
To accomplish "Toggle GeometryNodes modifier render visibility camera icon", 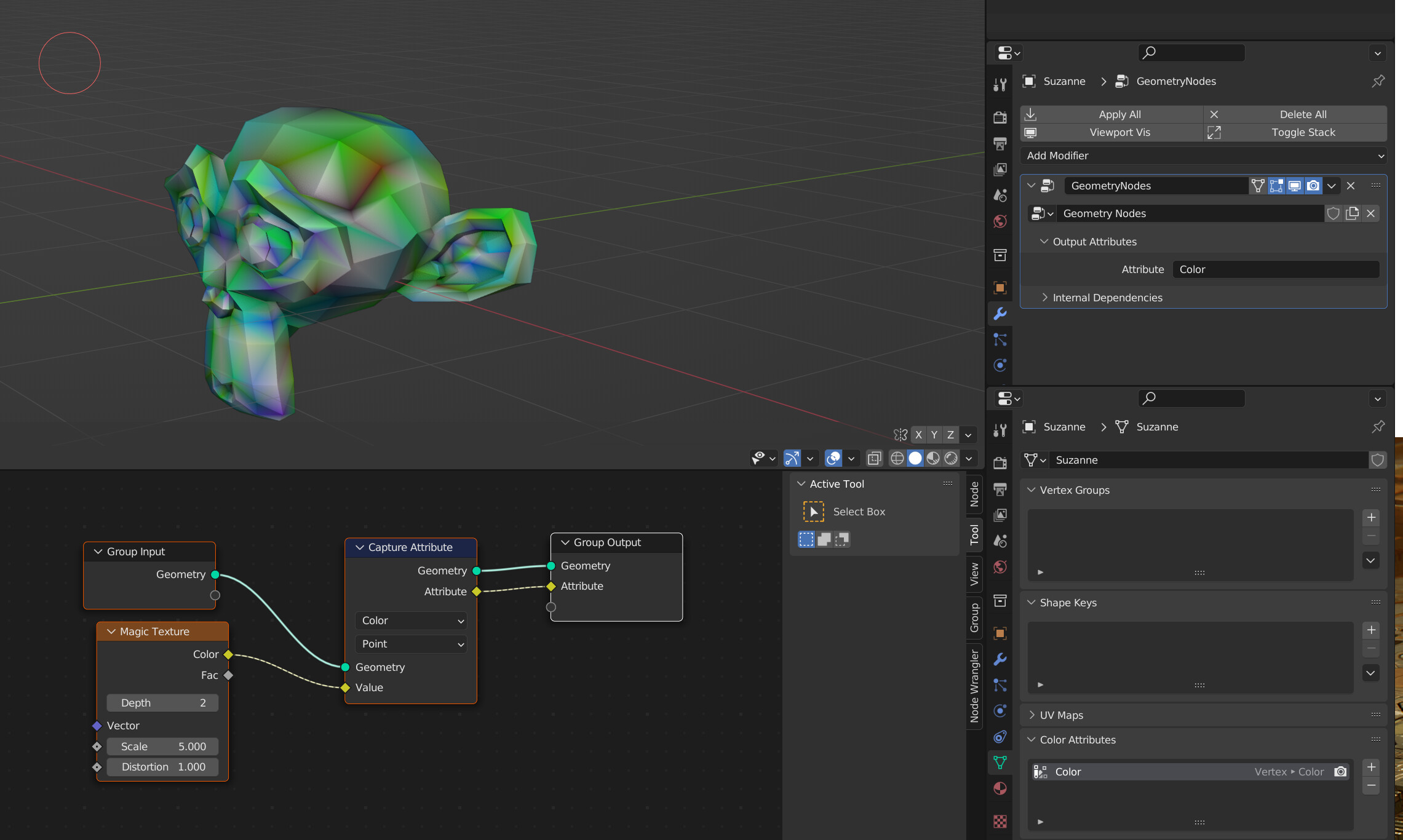I will (1314, 185).
